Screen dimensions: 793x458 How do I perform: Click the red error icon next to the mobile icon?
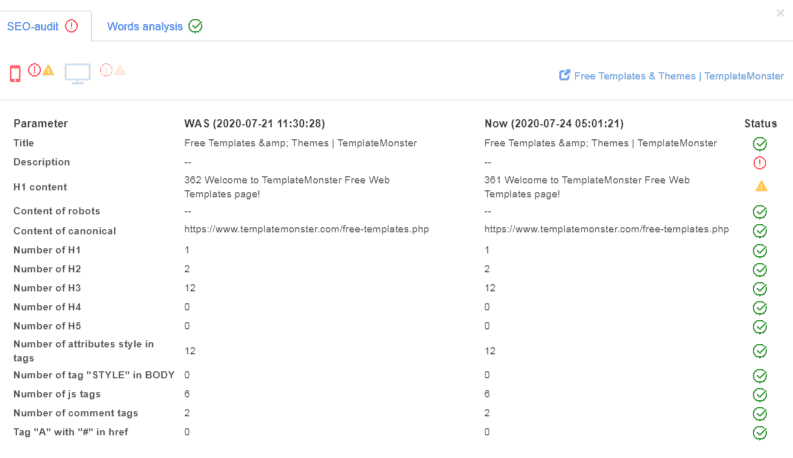point(34,70)
